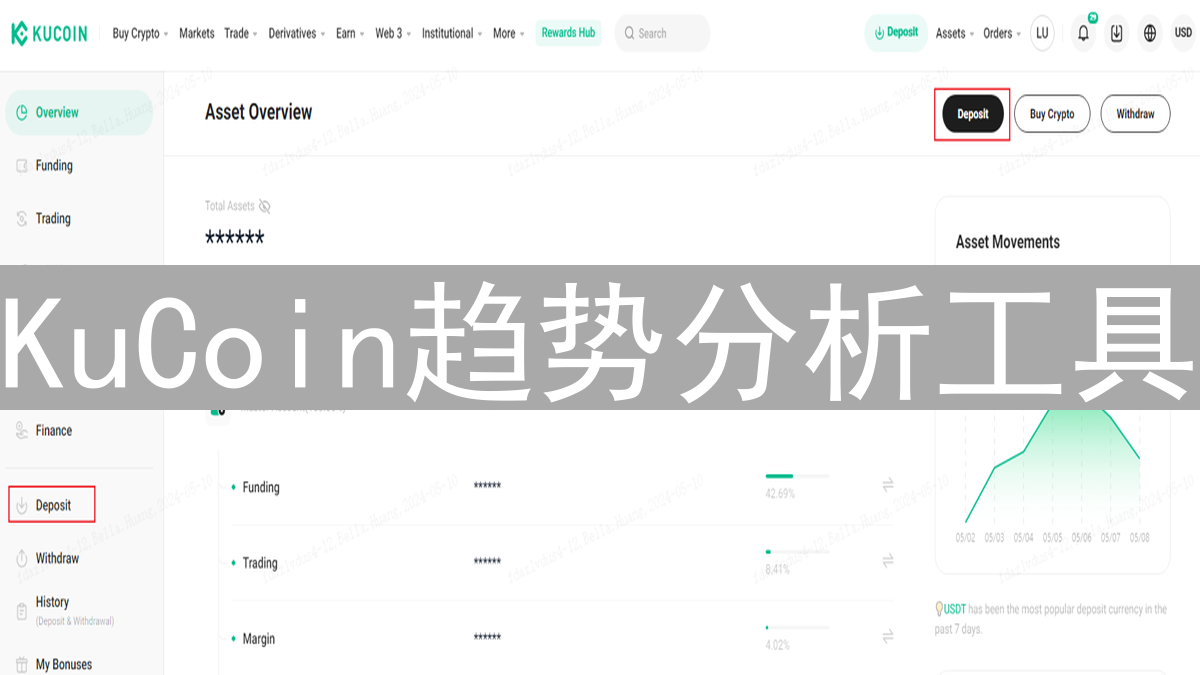
Task: Click the lightbulb tip icon near USDT
Action: pyautogui.click(x=939, y=609)
